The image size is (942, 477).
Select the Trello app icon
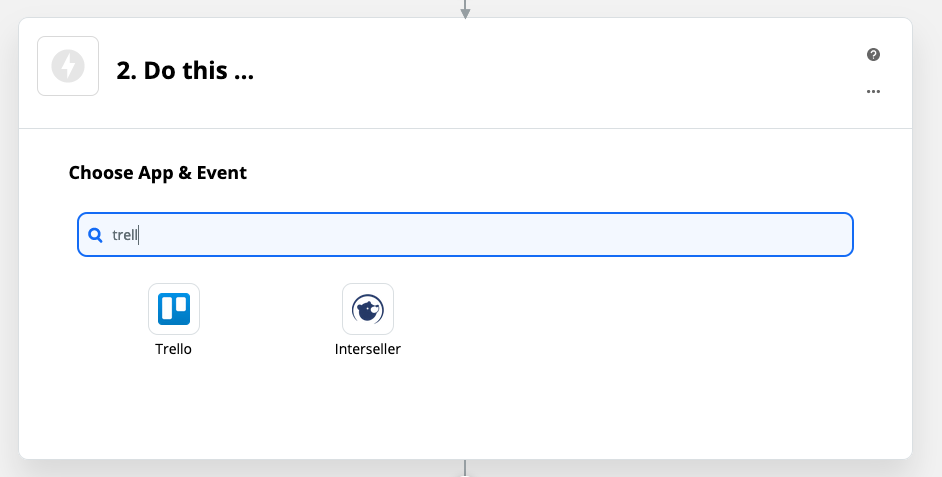coord(174,309)
